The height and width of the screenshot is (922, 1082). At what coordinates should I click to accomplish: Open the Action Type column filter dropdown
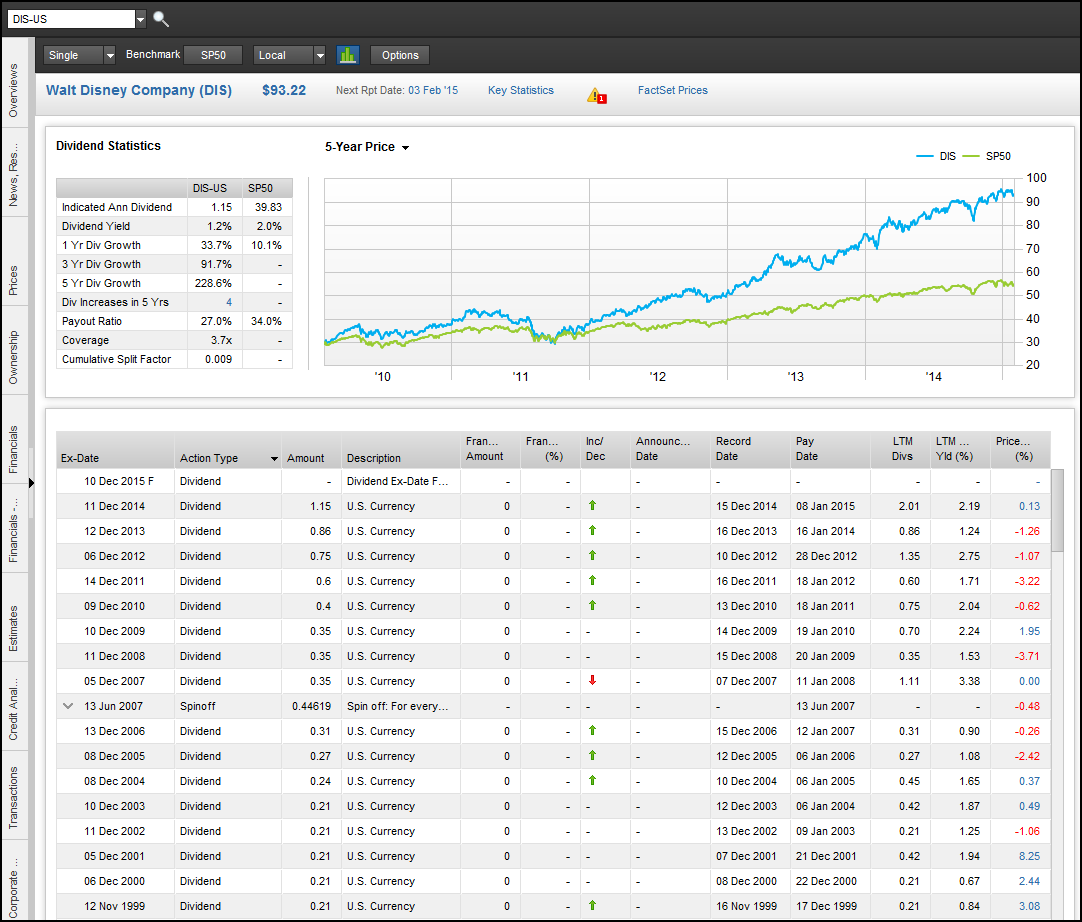pos(272,457)
